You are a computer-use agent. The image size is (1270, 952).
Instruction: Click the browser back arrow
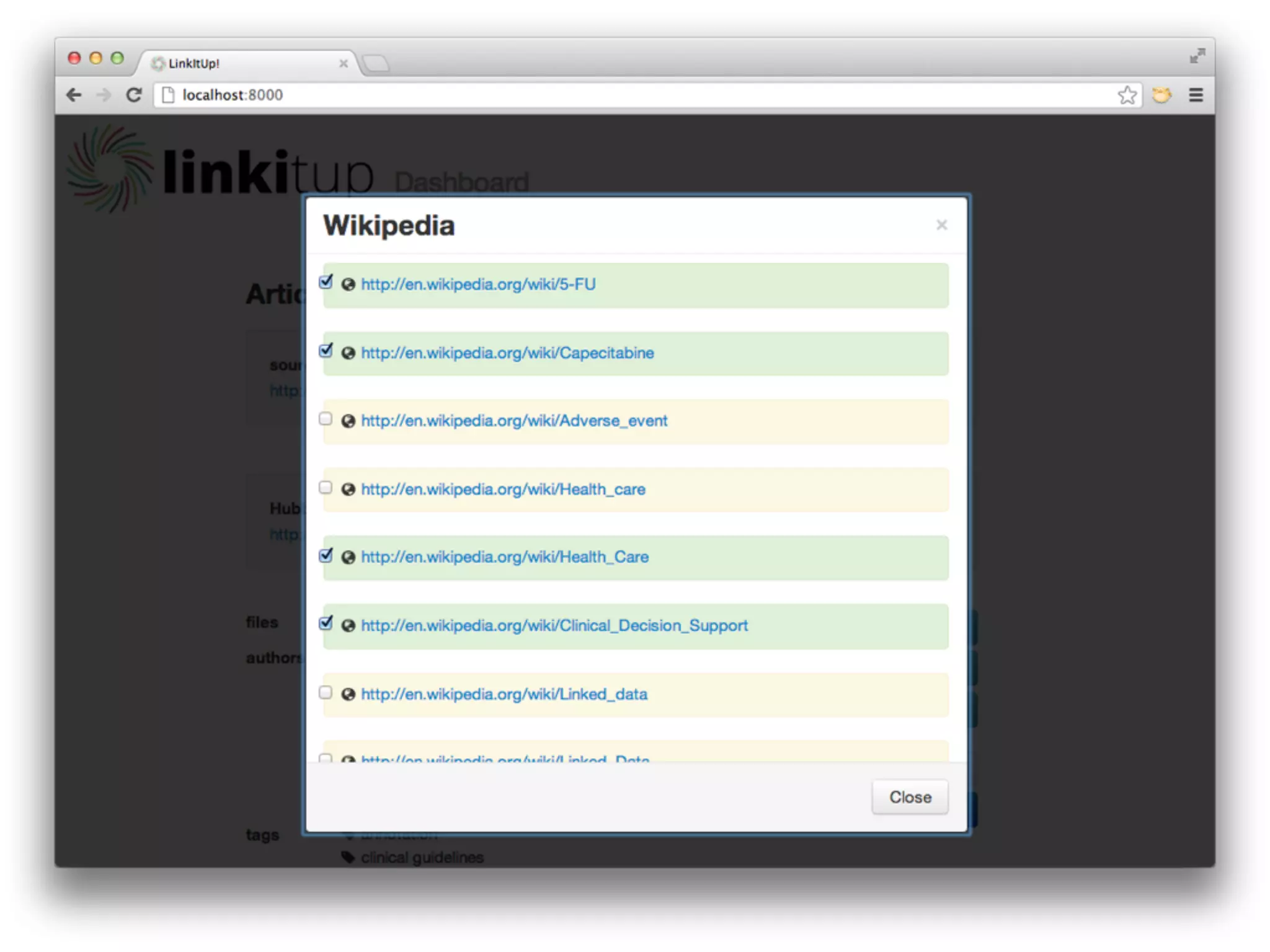tap(74, 95)
